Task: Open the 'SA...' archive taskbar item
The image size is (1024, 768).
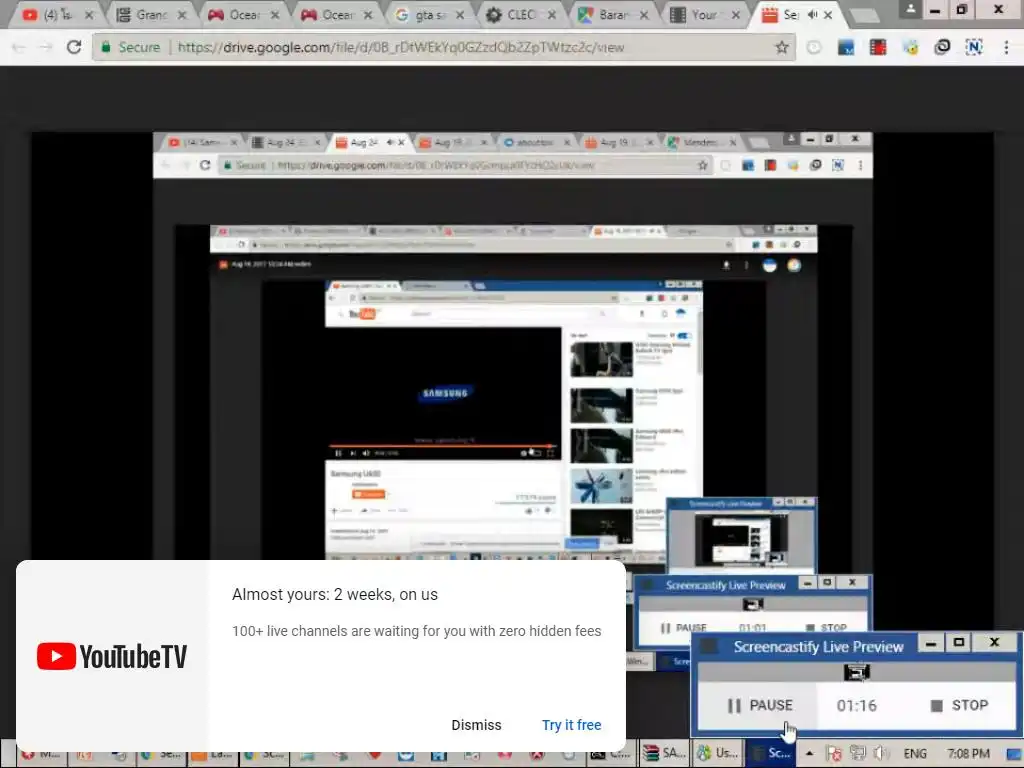Action: point(664,754)
